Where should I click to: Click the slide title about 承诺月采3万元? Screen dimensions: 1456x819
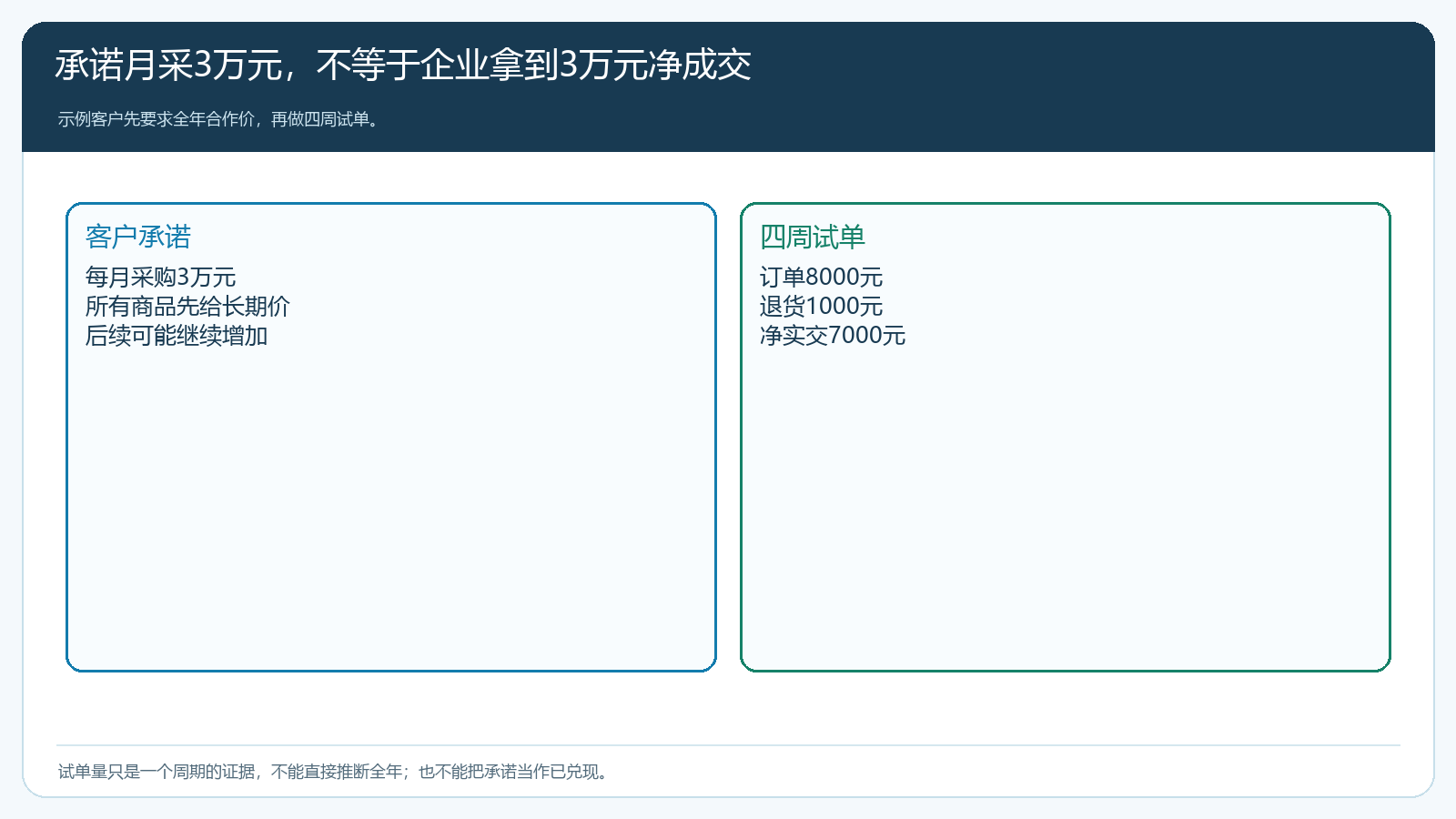[x=402, y=66]
